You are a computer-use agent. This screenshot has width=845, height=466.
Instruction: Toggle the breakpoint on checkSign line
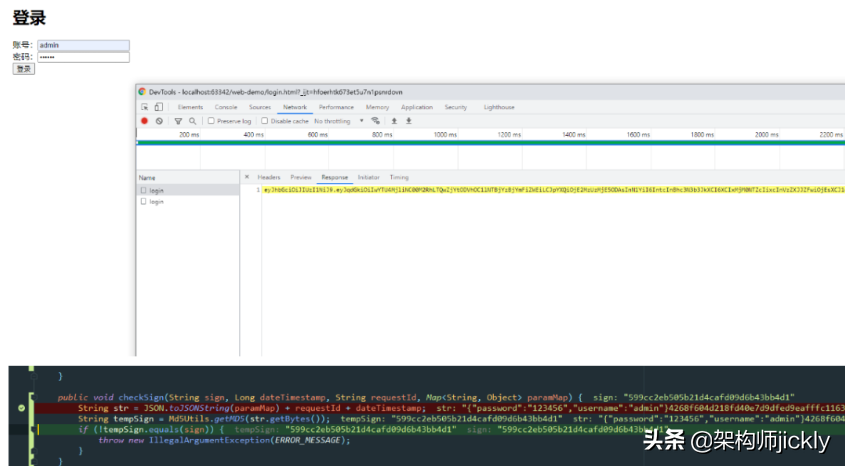click(x=22, y=408)
